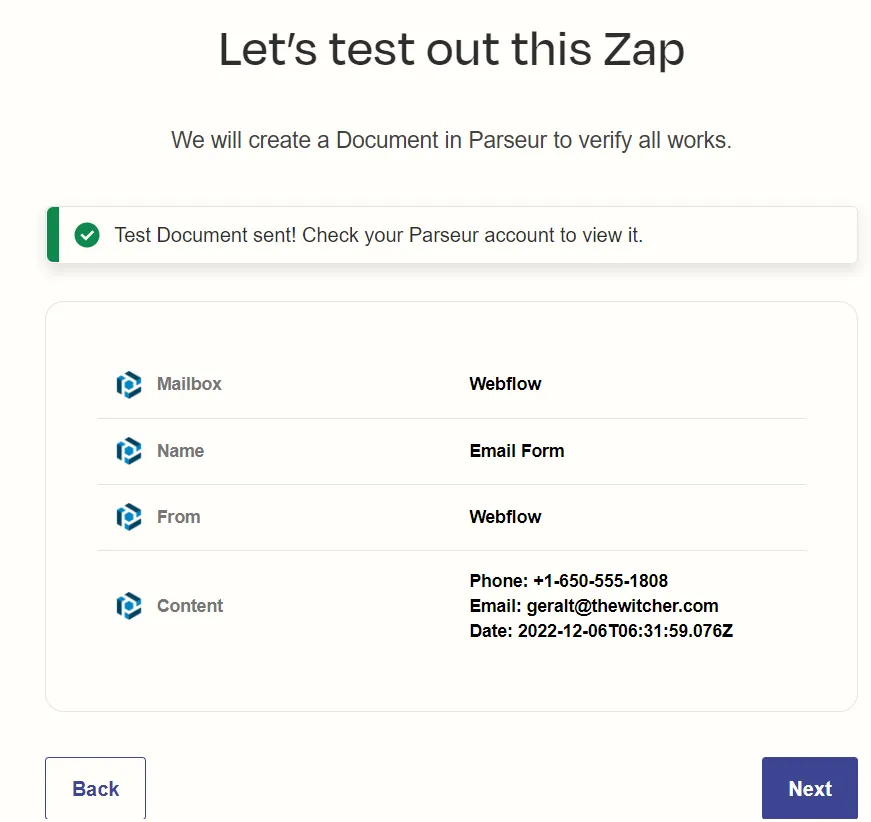Click the Back button
Viewport: 871px width, 822px height.
point(95,788)
